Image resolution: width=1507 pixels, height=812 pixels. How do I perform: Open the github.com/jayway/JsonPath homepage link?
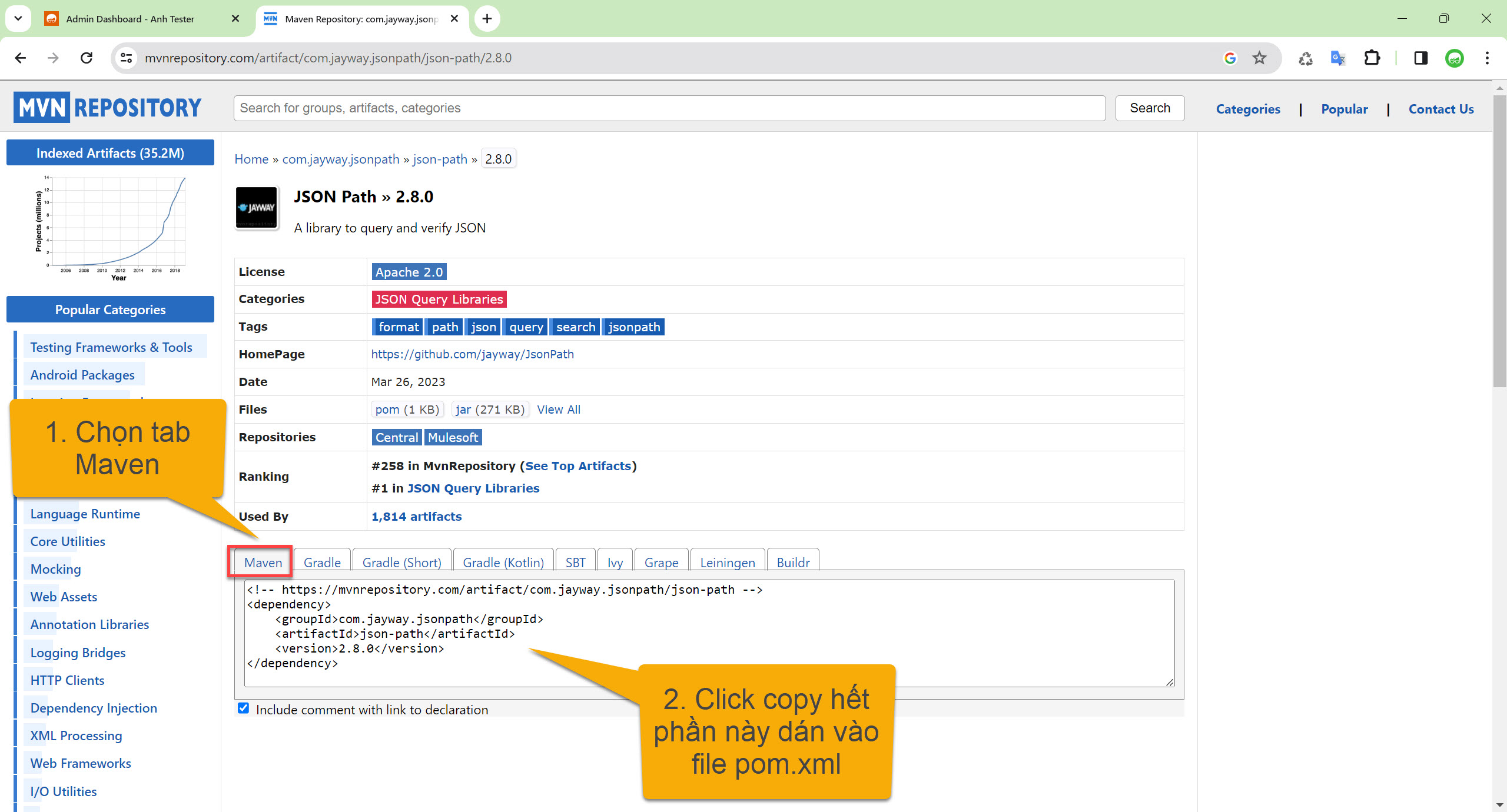coord(472,354)
